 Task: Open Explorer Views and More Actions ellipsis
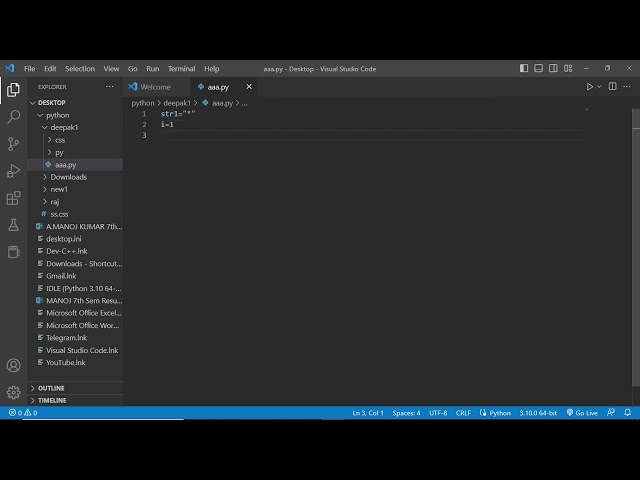coord(109,87)
